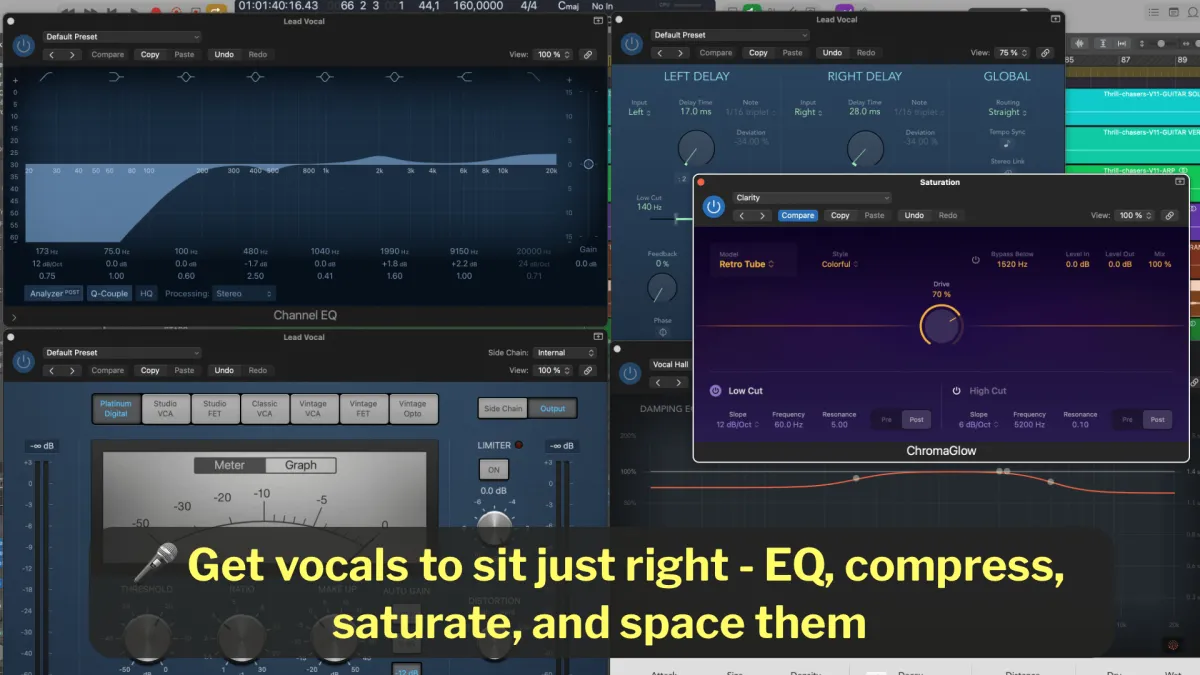Click Copy in Channel EQ window

point(150,54)
